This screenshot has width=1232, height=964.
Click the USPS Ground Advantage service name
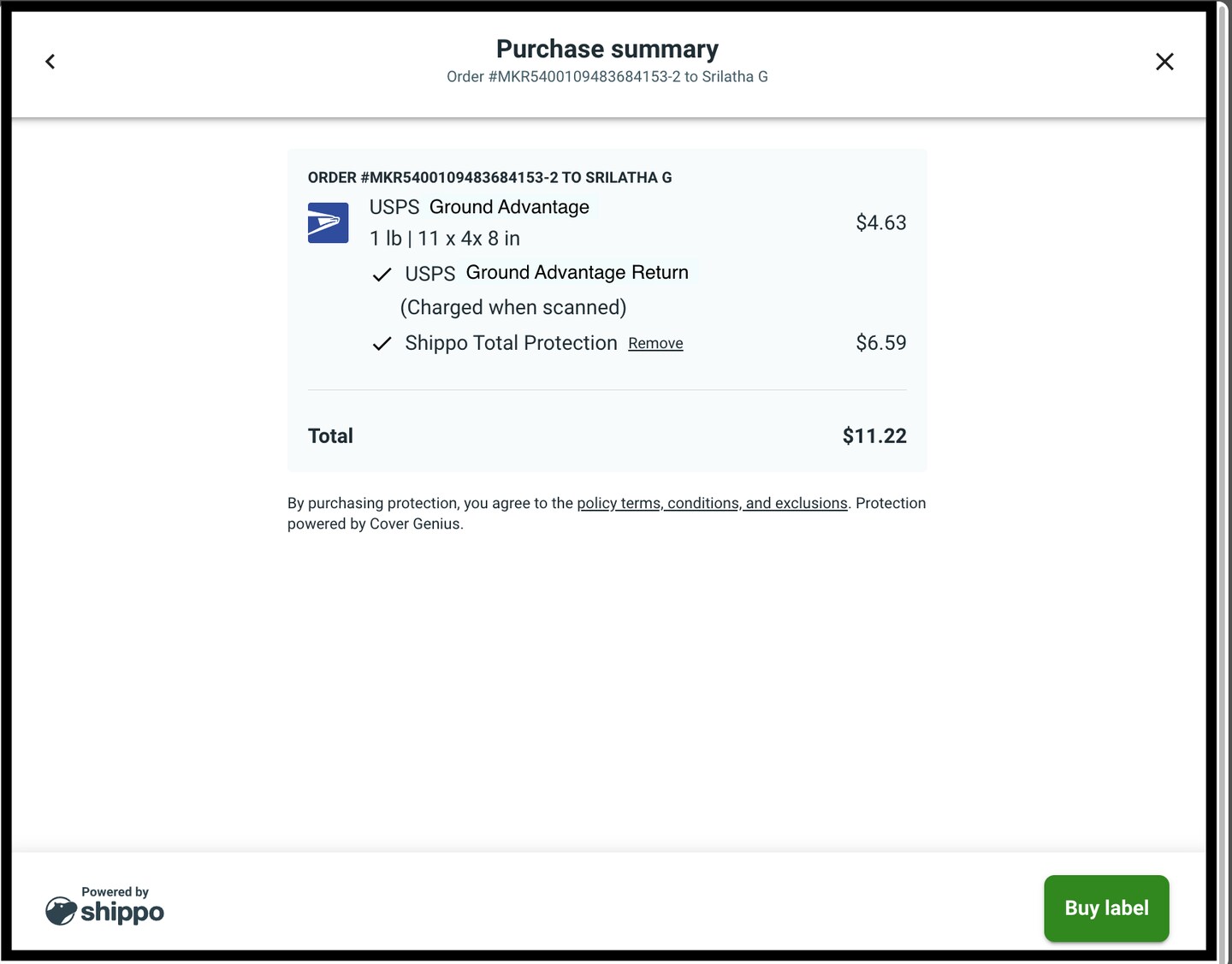pos(479,206)
